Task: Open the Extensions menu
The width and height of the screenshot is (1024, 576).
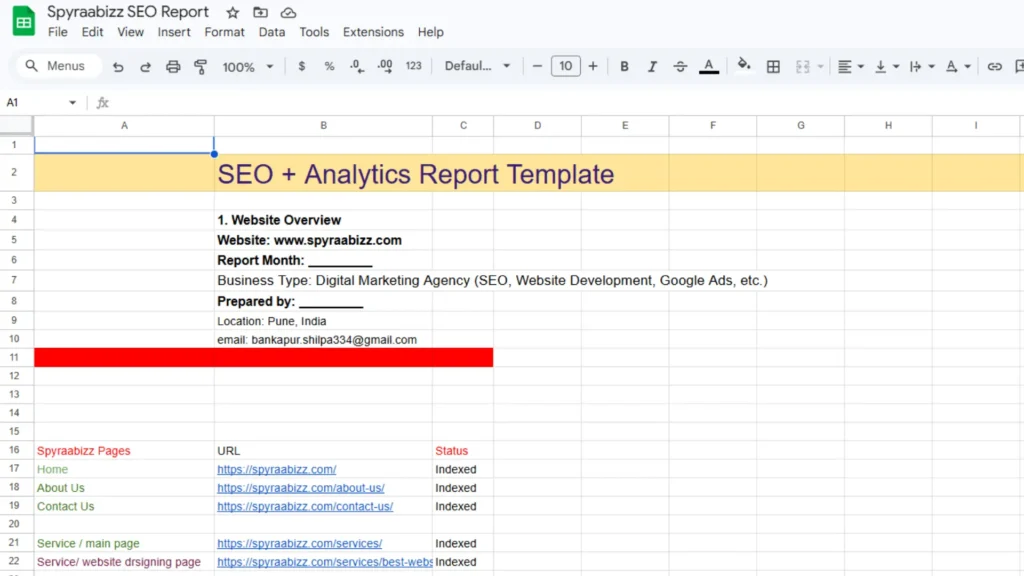Action: 373,31
